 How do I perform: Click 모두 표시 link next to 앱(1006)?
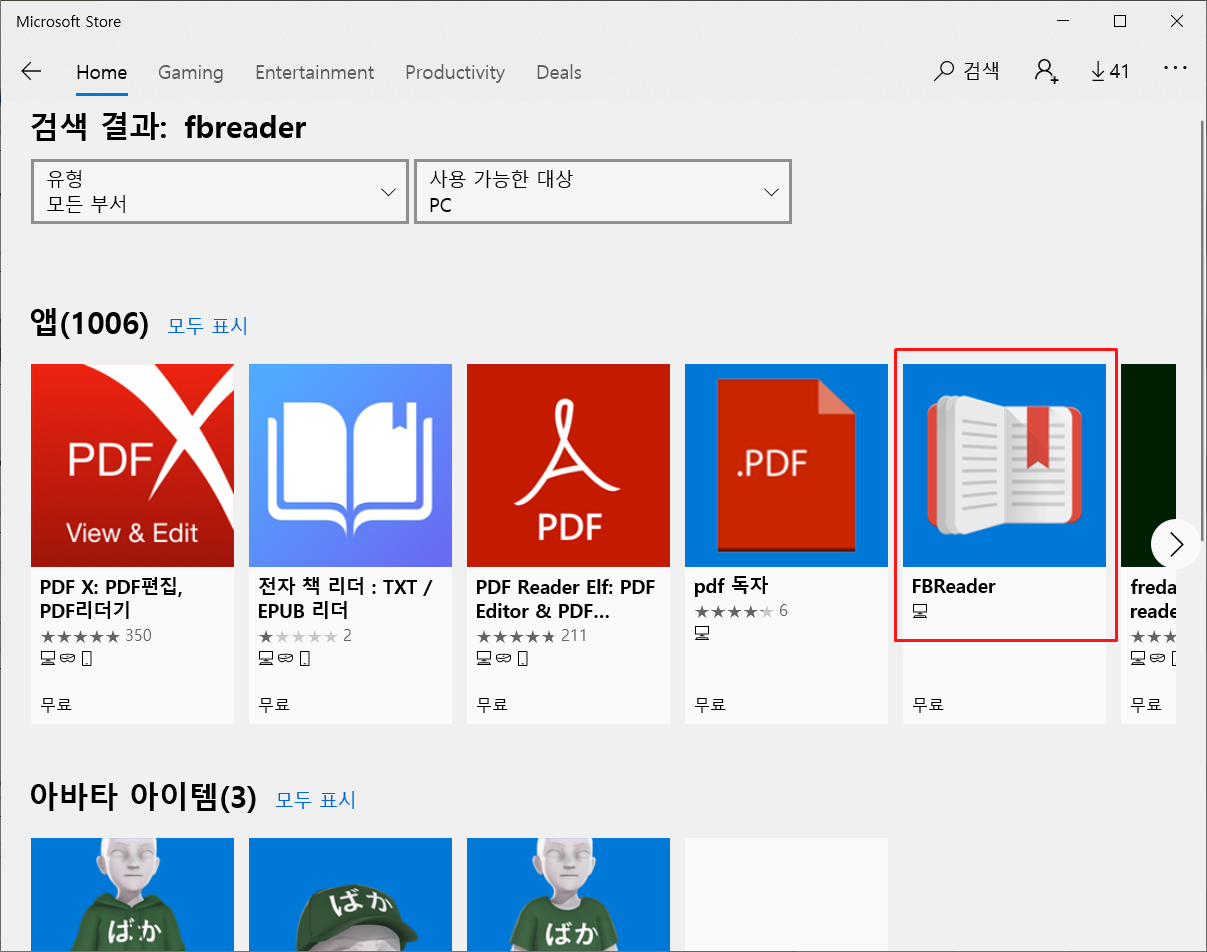click(x=207, y=326)
